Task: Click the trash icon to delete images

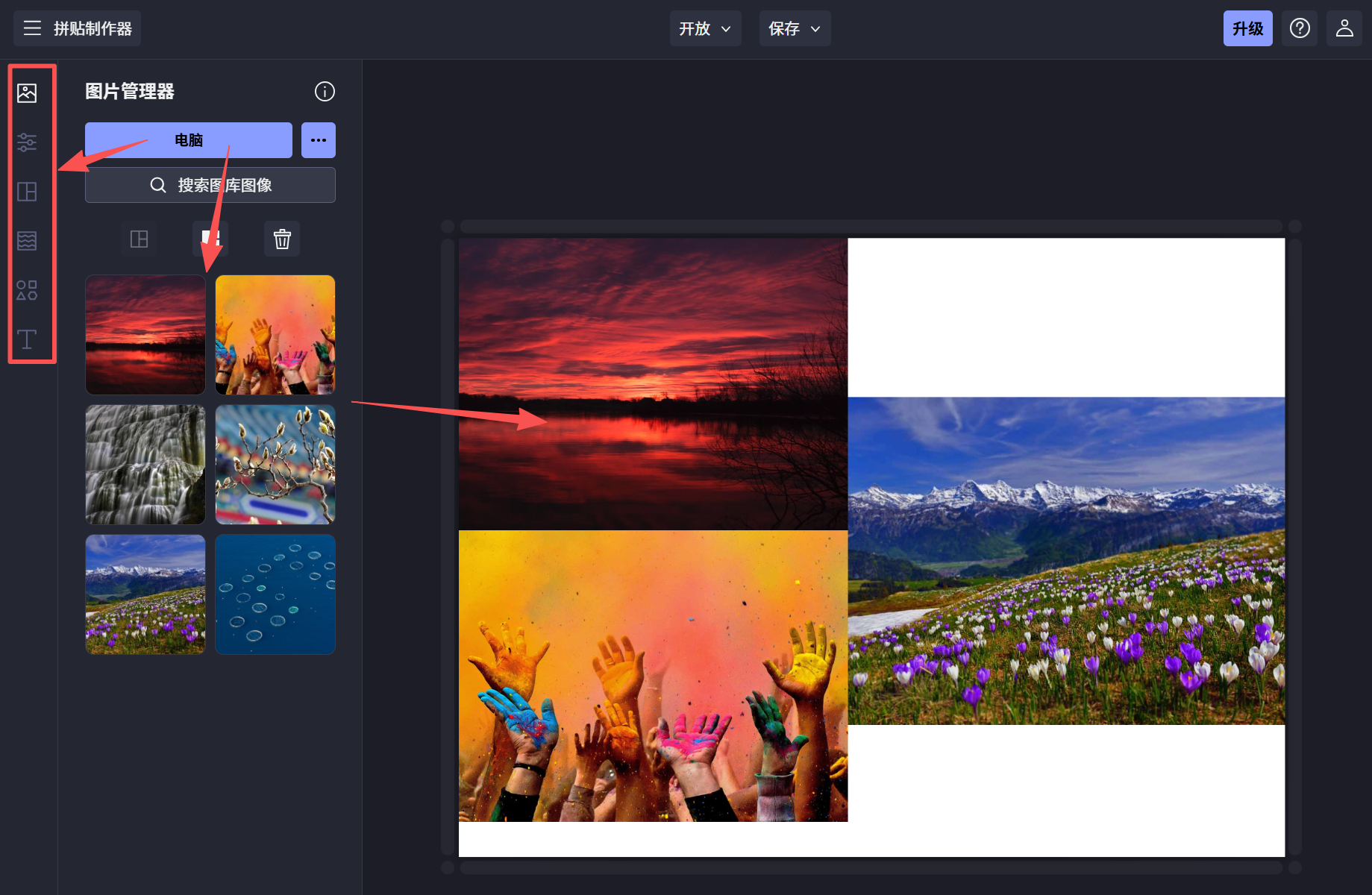Action: pos(282,239)
